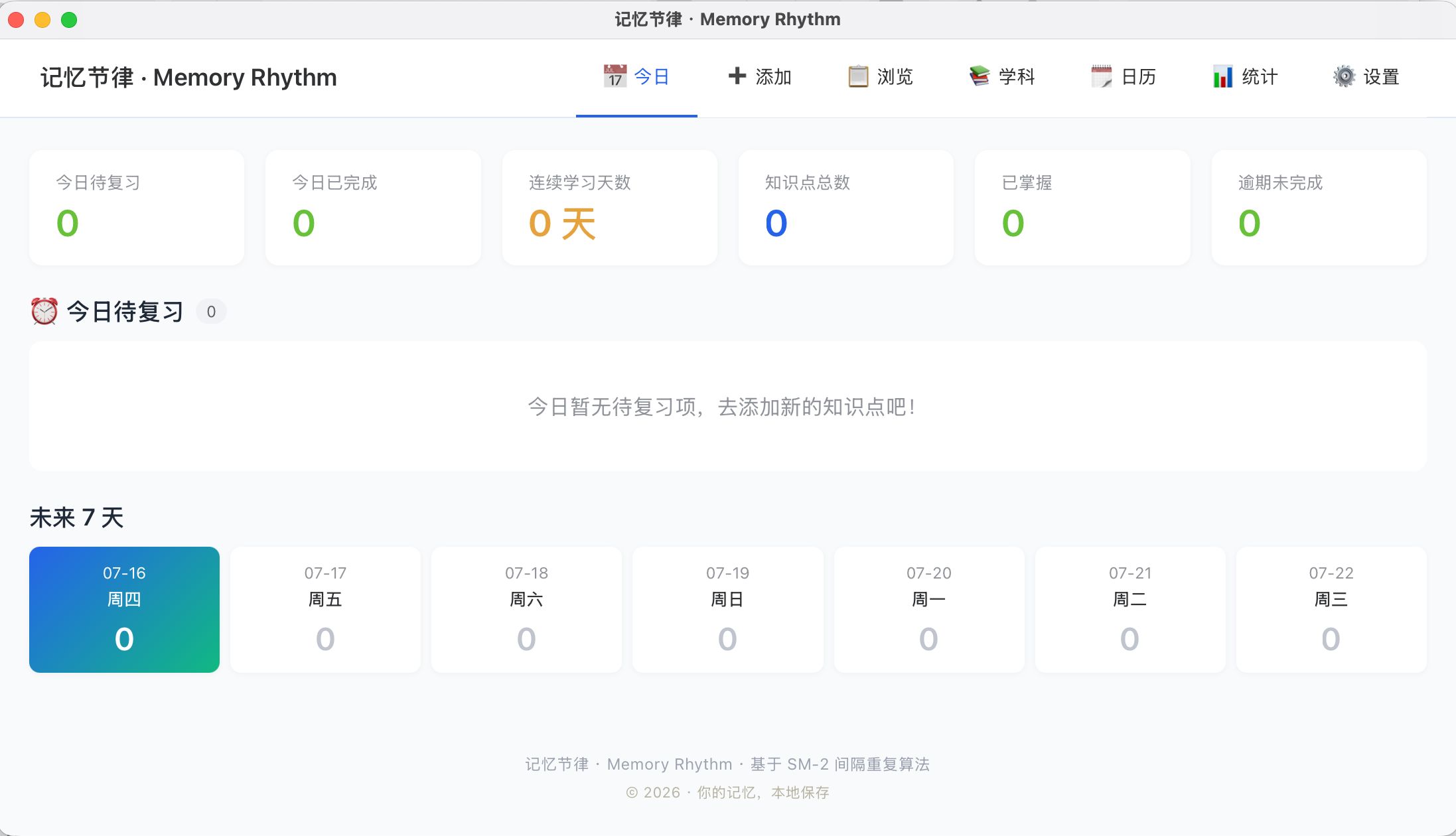The width and height of the screenshot is (1456, 836).
Task: Select the 07-22 周三 day card
Action: 1331,610
